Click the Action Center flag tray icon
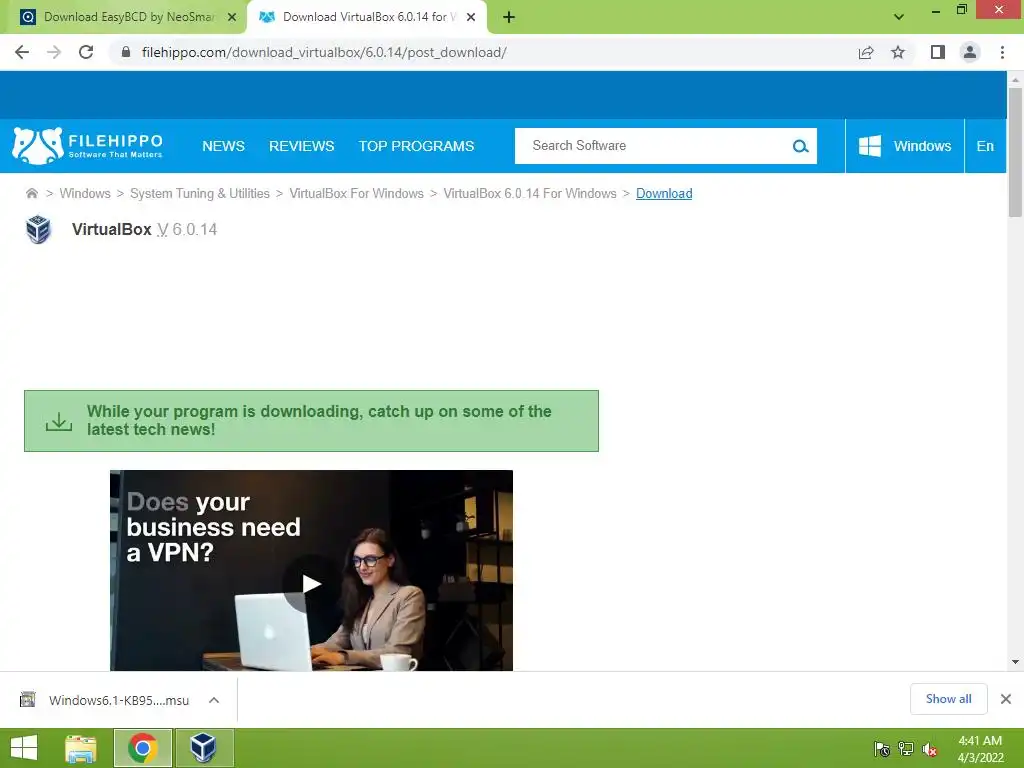 (882, 749)
